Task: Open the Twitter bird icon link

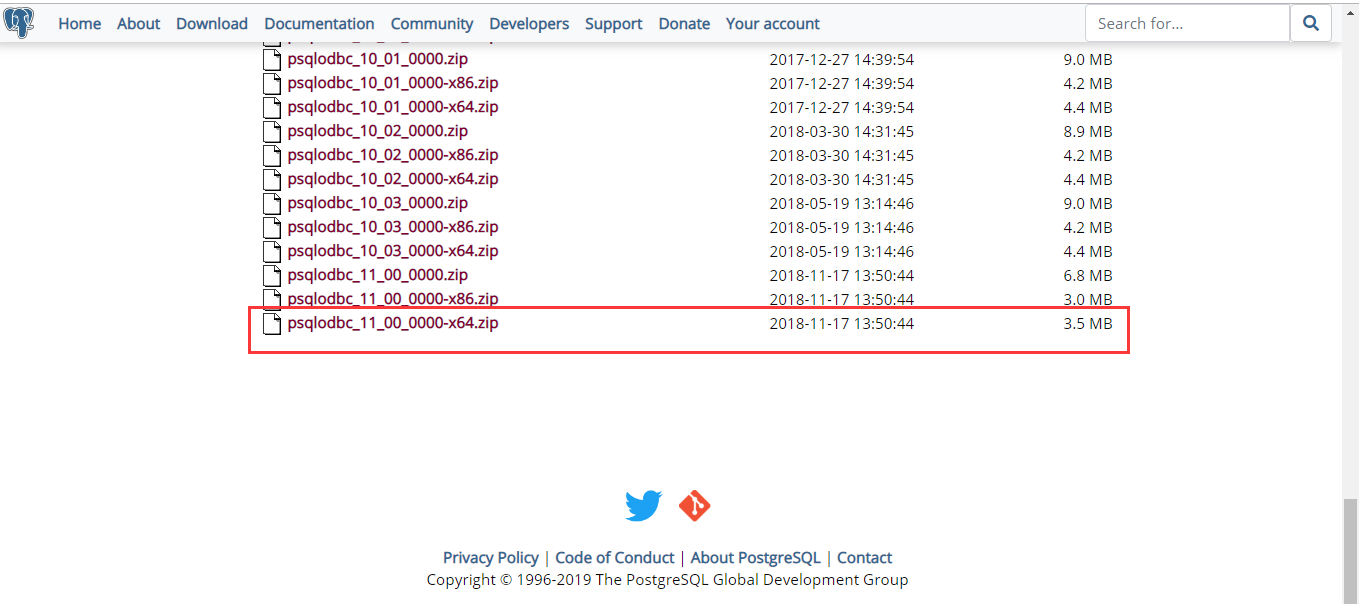Action: [x=644, y=506]
